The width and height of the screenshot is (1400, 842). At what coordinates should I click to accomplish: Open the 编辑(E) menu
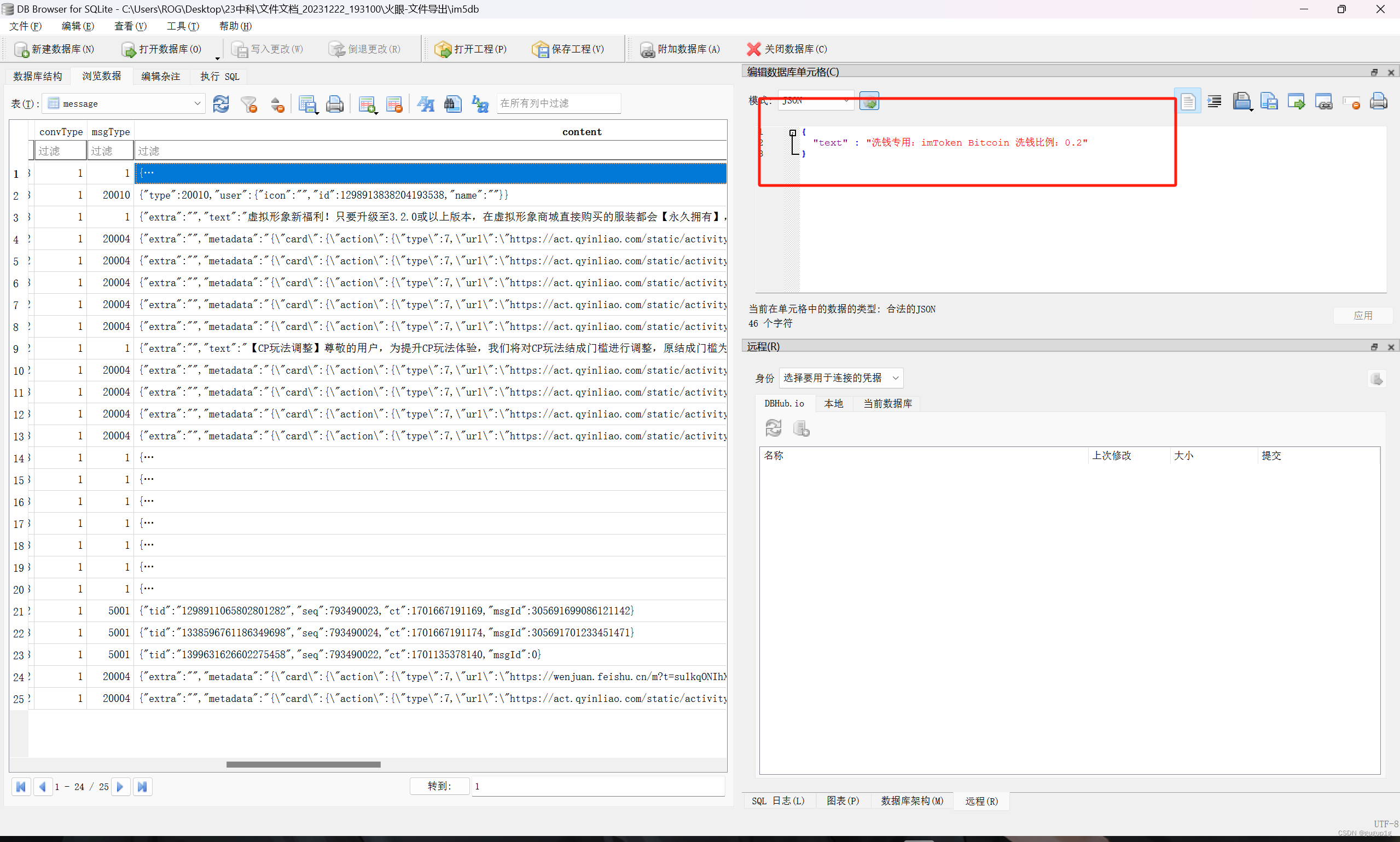(x=78, y=26)
